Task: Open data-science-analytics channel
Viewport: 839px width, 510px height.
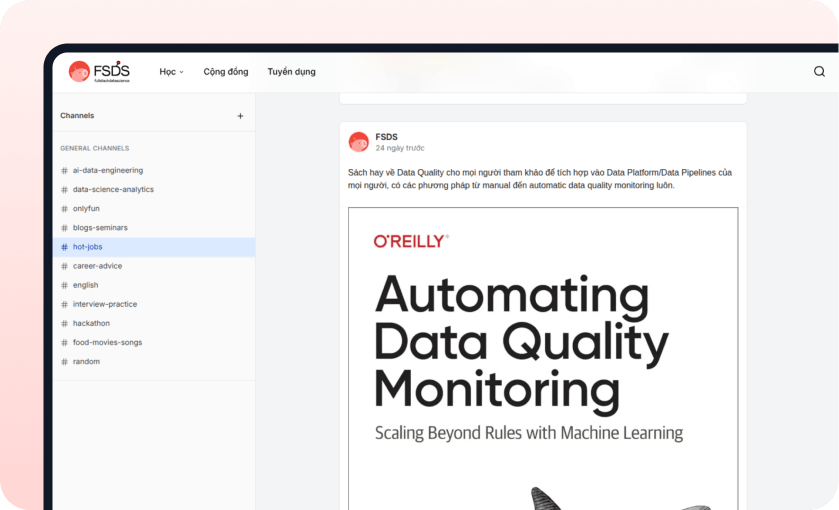Action: pyautogui.click(x=113, y=190)
